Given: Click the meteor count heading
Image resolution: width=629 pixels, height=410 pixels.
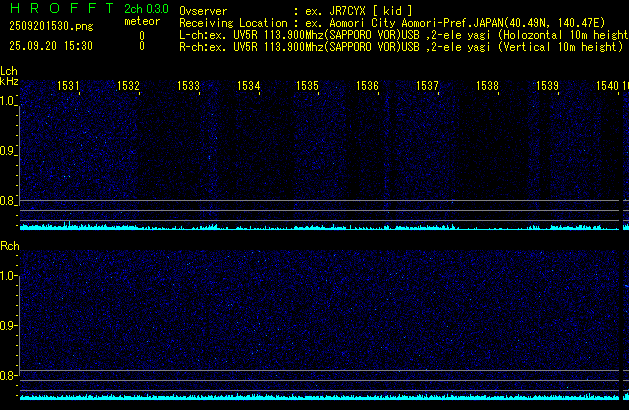Looking at the screenshot, I should click(x=141, y=21).
